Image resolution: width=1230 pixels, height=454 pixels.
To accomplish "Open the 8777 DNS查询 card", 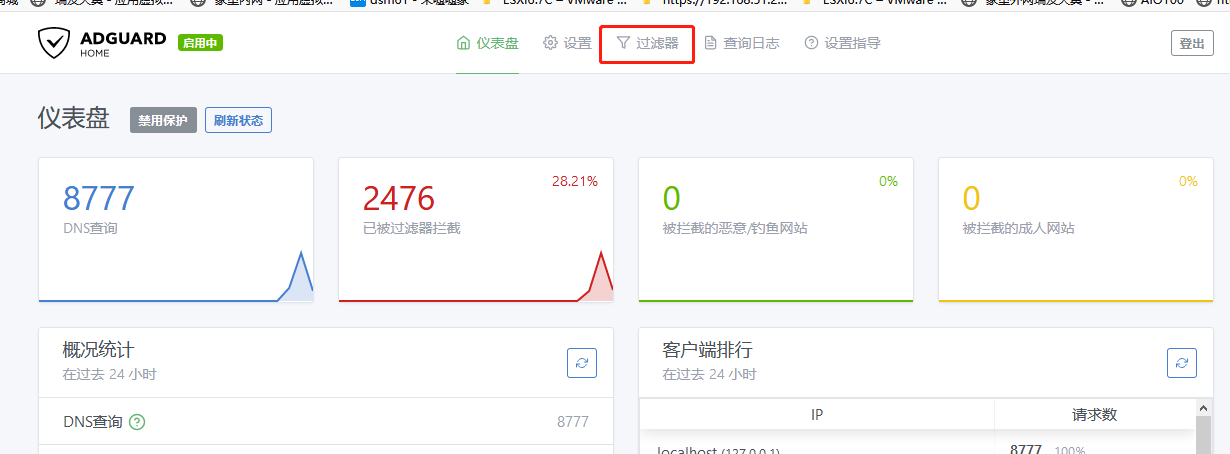I will (x=176, y=230).
